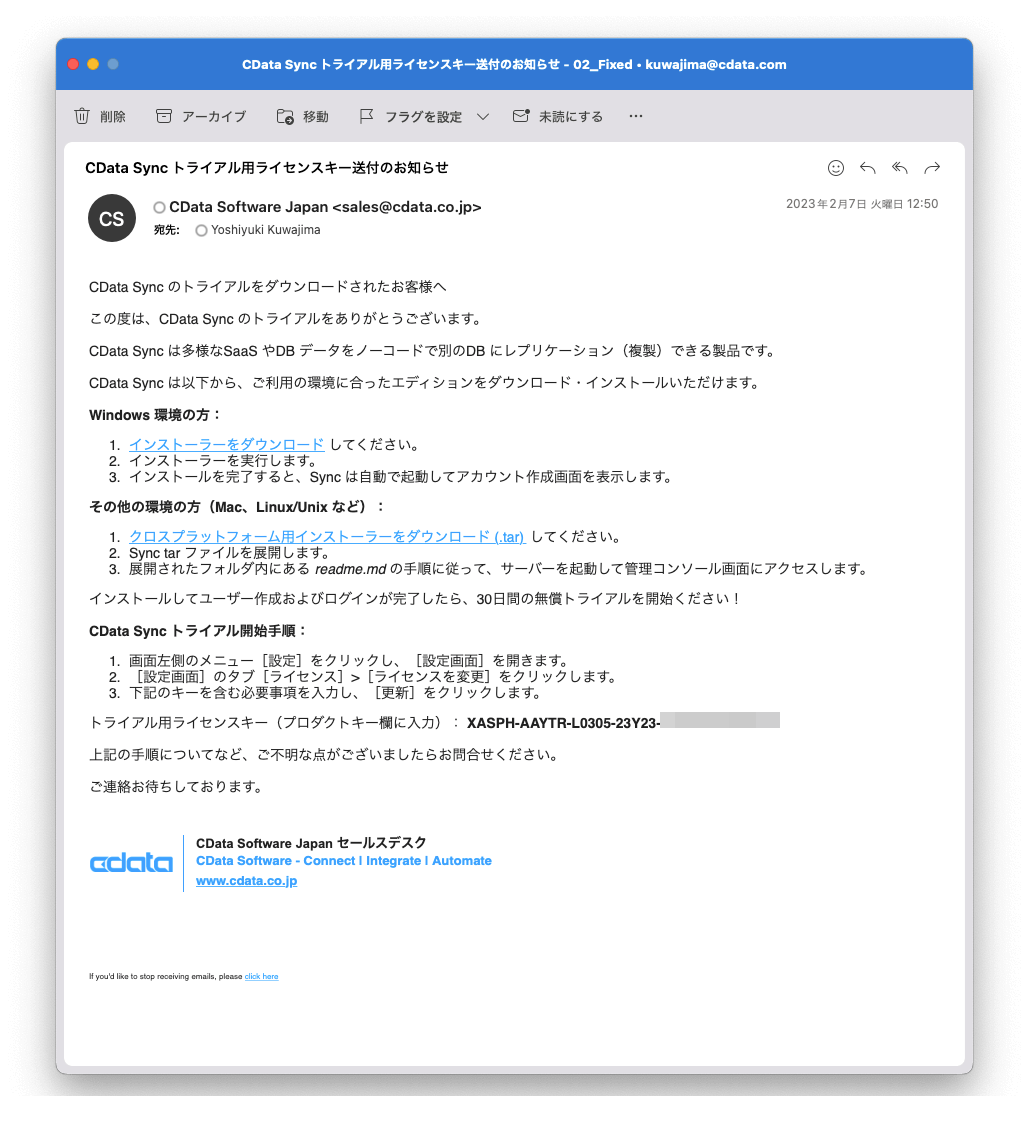Click the cdata logo image
The width and height of the screenshot is (1029, 1148).
131,862
